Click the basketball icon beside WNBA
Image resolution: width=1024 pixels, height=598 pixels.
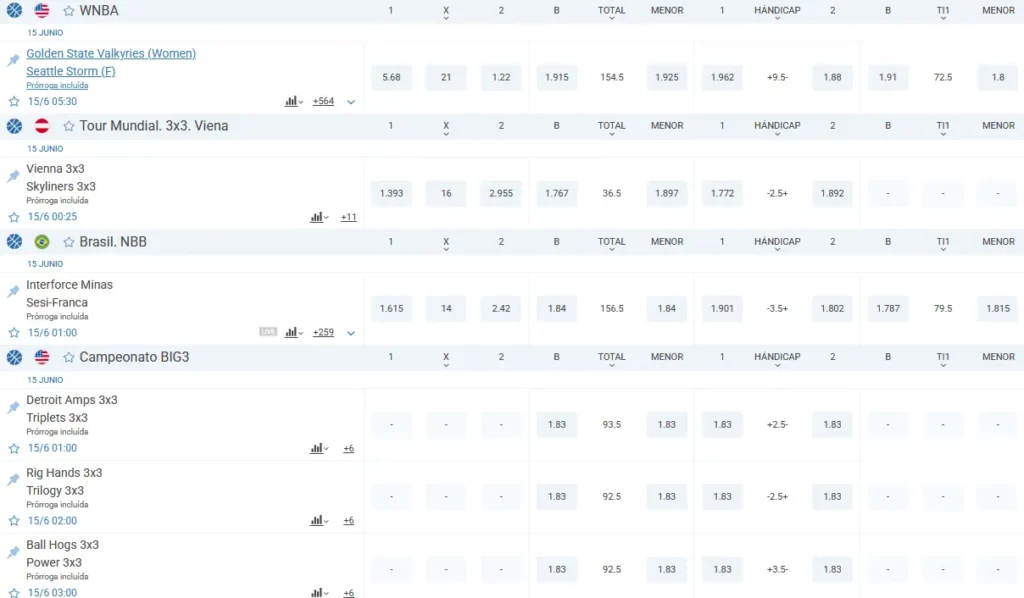(14, 11)
